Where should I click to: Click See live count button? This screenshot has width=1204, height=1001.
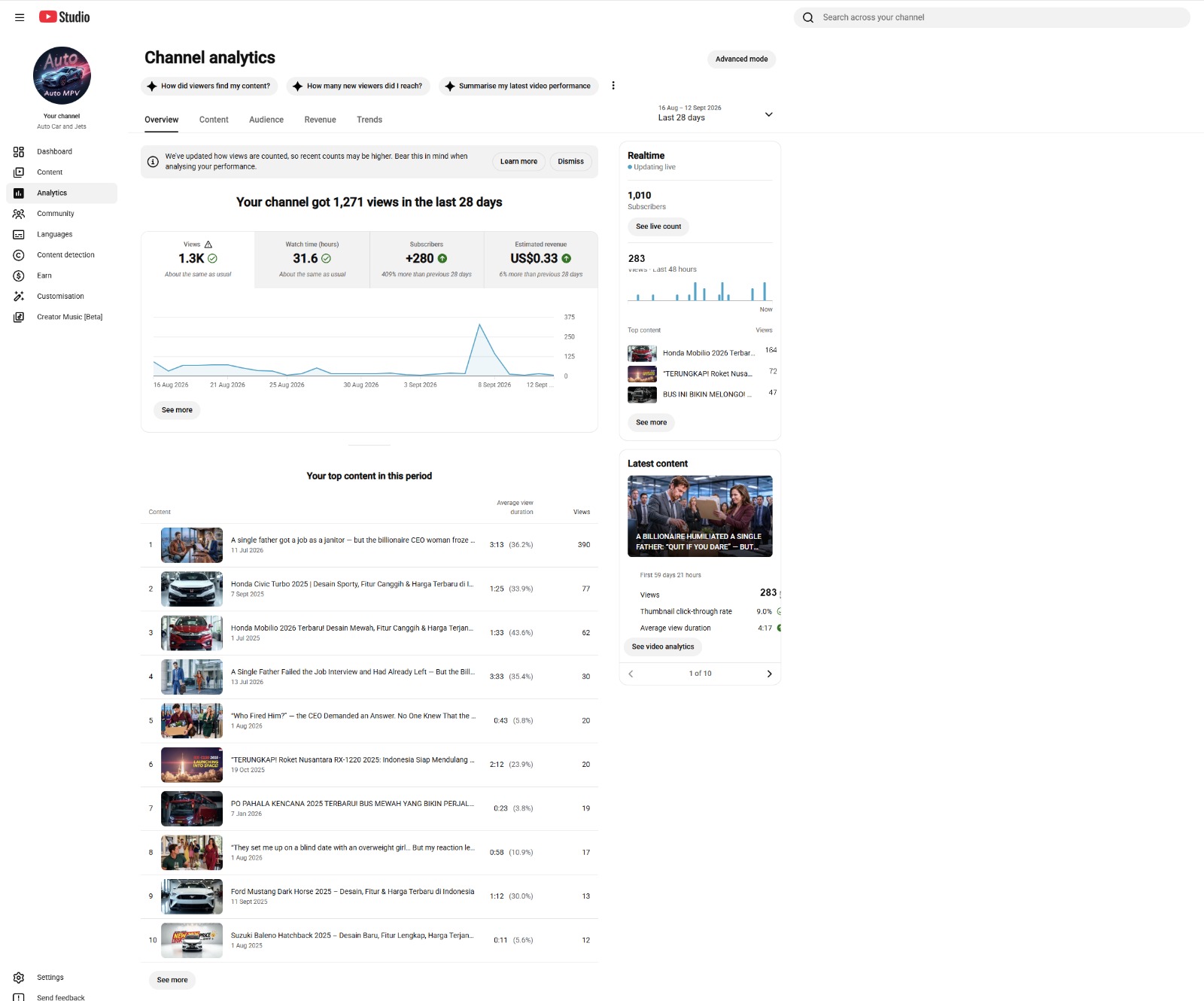658,227
